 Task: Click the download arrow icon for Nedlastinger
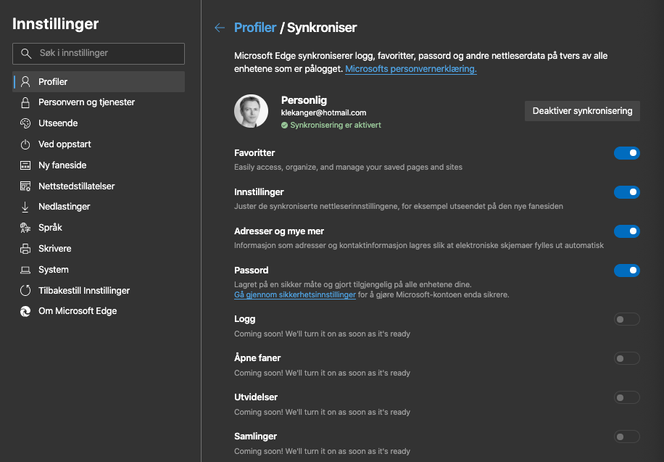25,207
